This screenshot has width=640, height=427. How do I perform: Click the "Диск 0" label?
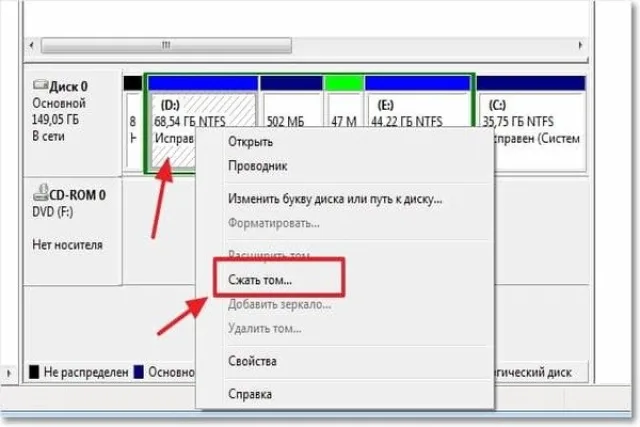[68, 87]
